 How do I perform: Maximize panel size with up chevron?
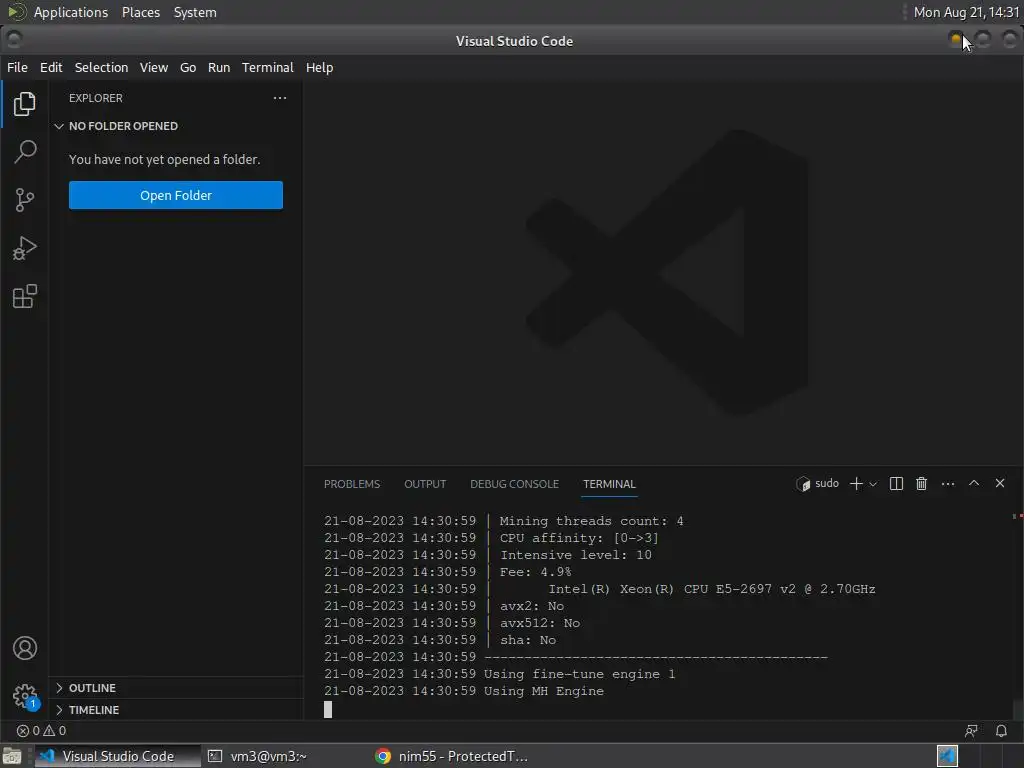pyautogui.click(x=974, y=483)
